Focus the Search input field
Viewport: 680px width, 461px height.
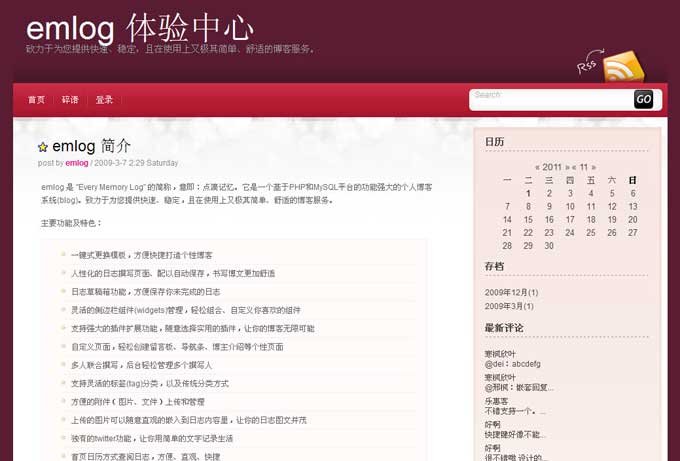pos(552,100)
